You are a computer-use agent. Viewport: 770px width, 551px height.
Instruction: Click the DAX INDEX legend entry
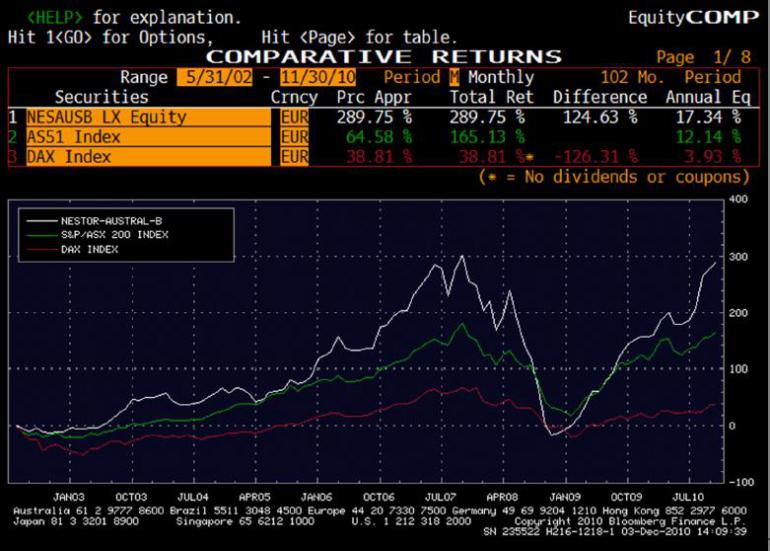click(89, 249)
